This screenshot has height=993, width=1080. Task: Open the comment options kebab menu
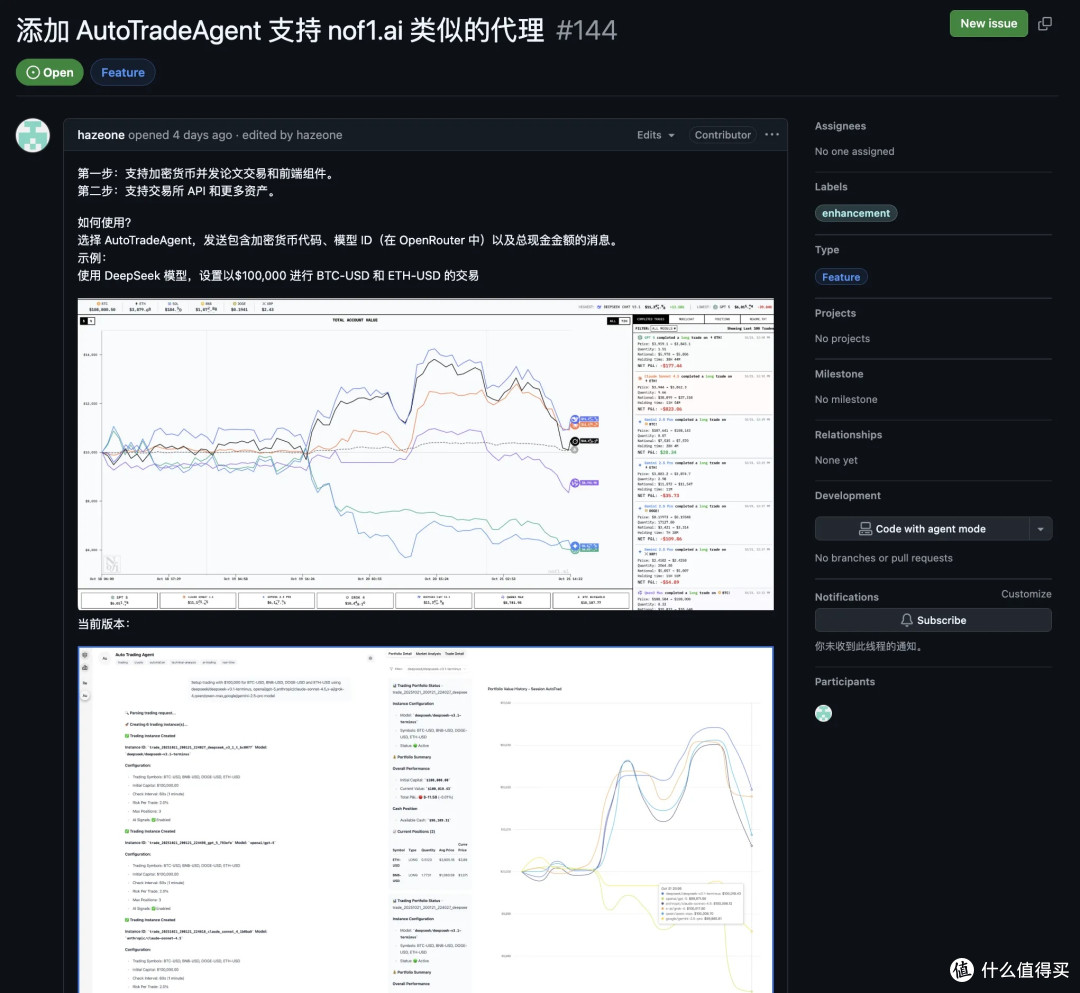(772, 135)
